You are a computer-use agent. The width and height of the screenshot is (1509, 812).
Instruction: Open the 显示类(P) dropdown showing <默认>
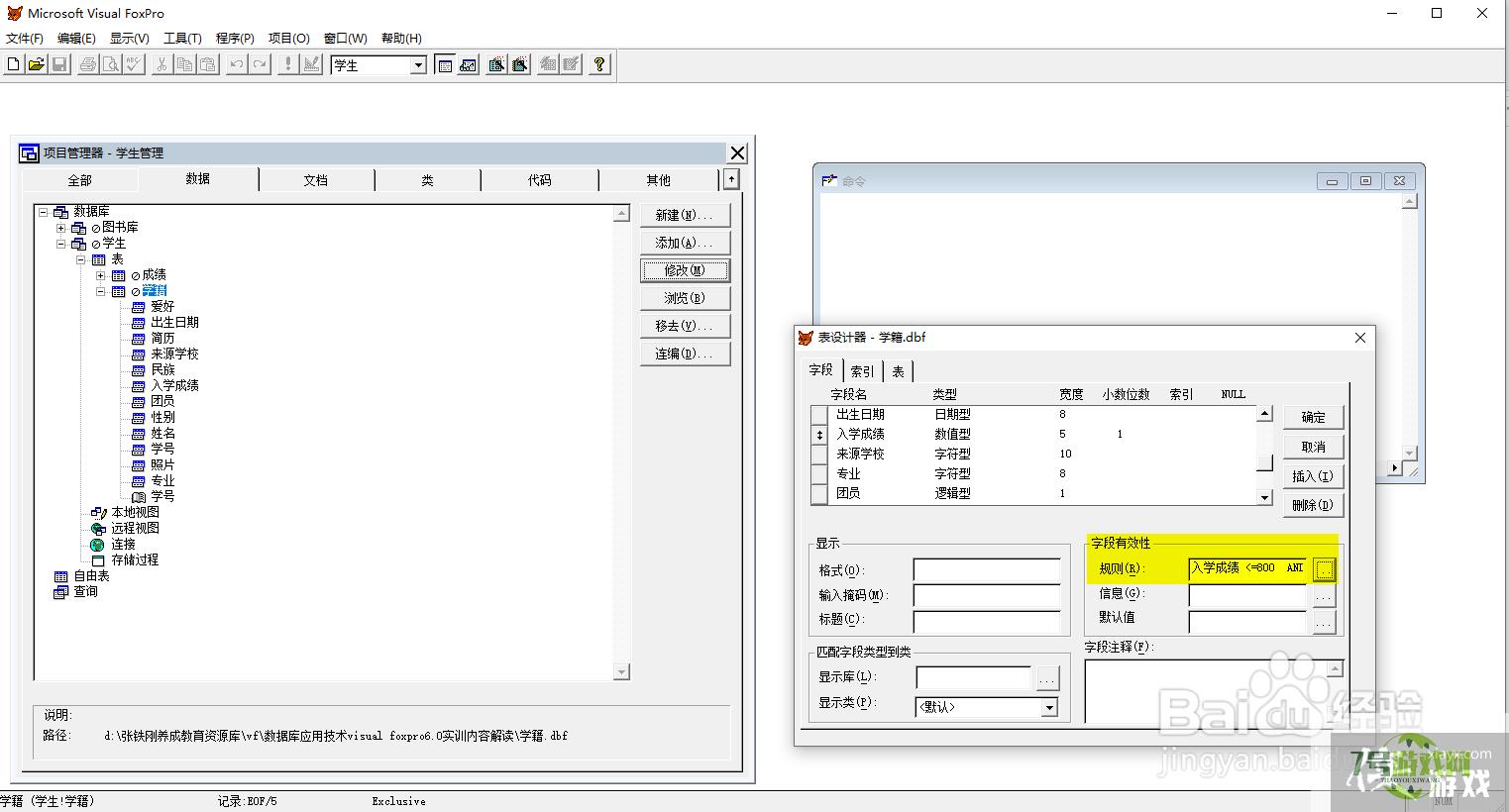tap(1049, 707)
